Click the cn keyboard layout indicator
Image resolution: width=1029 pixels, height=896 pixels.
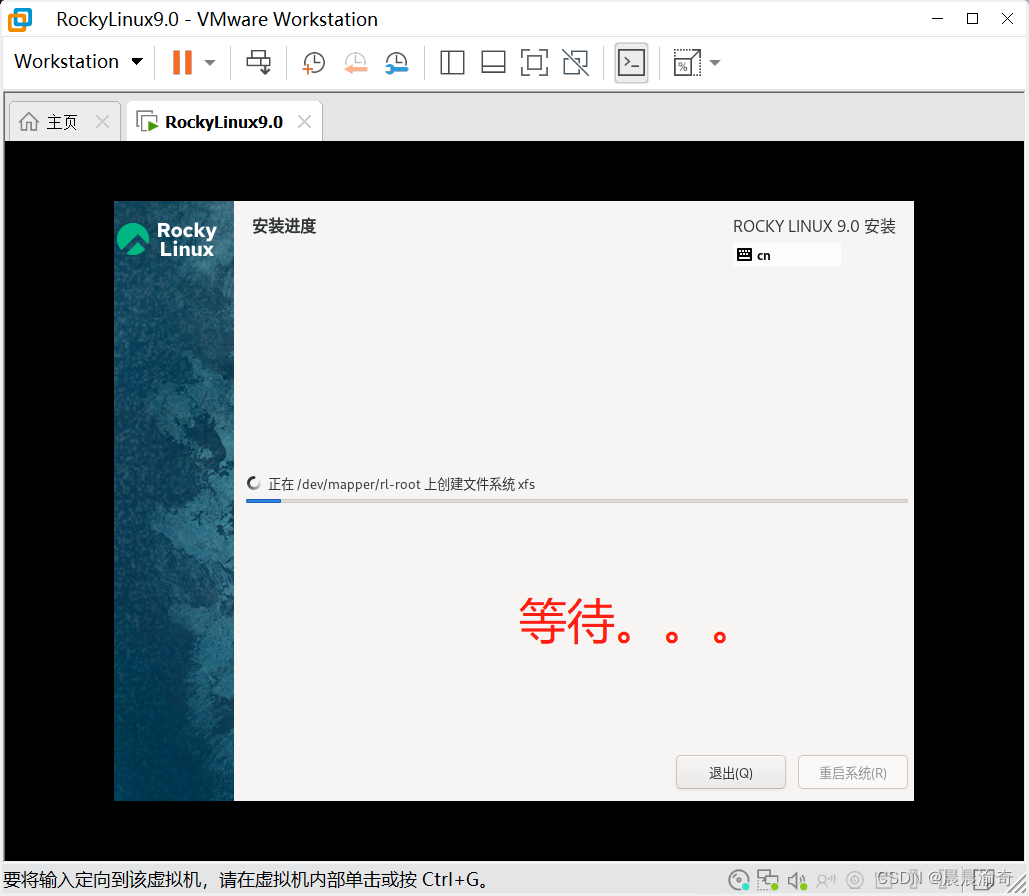(786, 255)
